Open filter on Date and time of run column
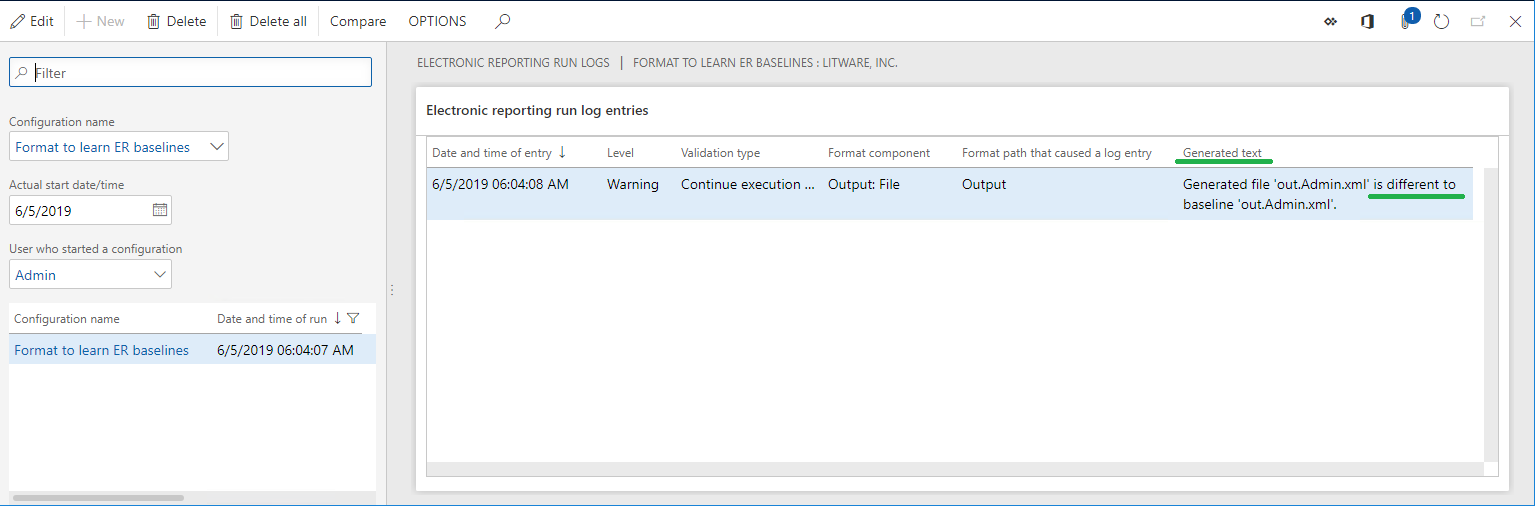The width and height of the screenshot is (1535, 506). 353,318
